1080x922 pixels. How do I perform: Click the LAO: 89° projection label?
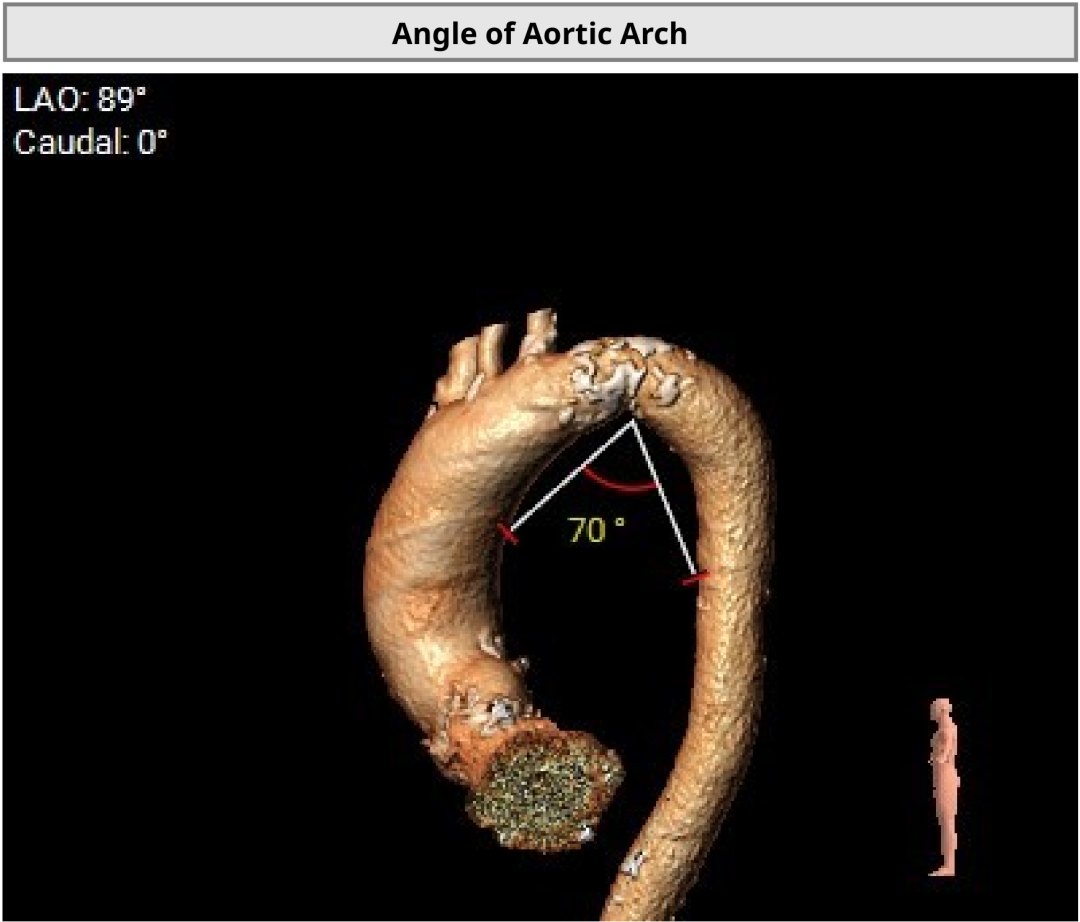80,100
